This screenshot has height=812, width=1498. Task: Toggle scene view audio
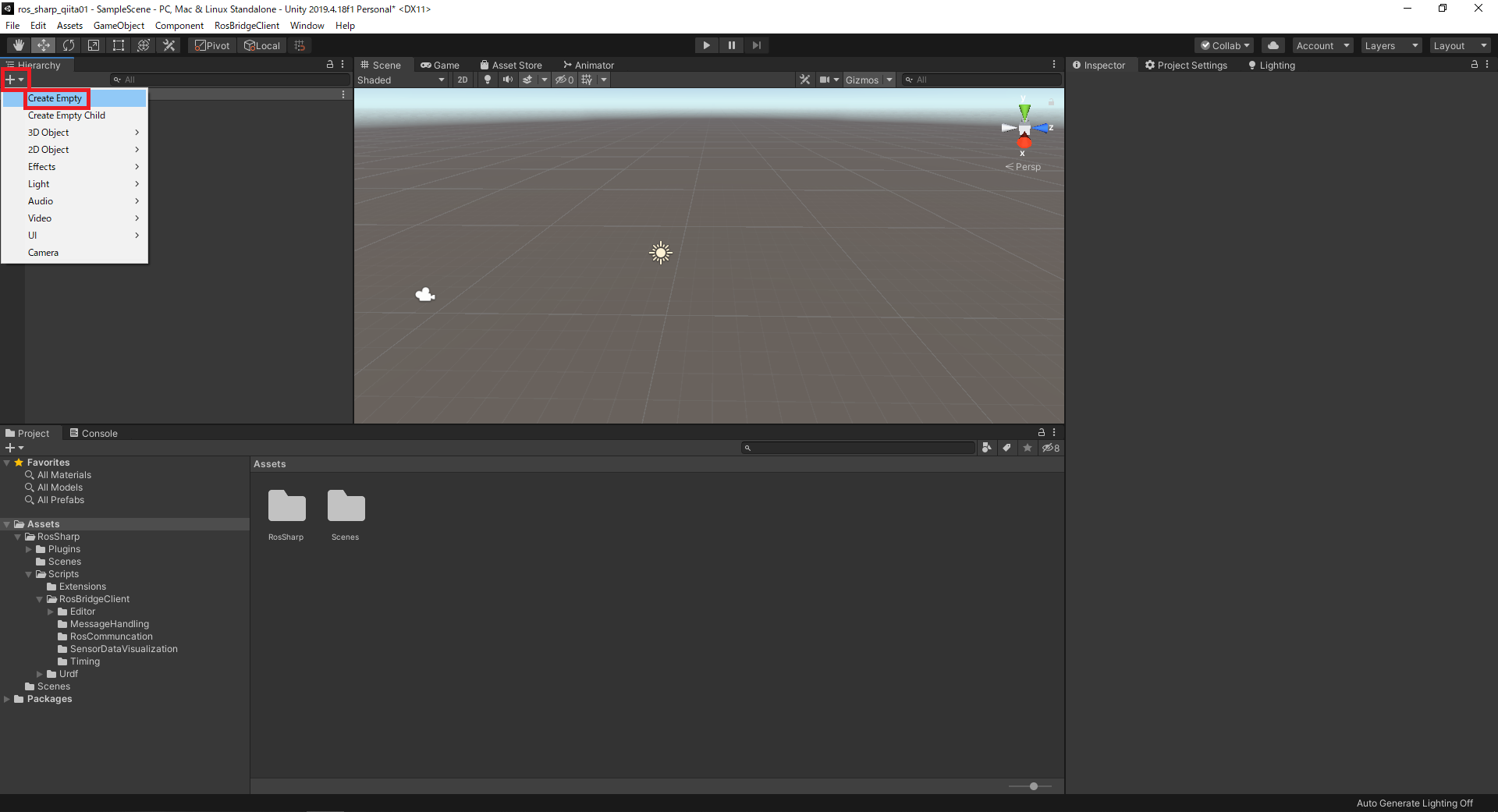pyautogui.click(x=508, y=80)
